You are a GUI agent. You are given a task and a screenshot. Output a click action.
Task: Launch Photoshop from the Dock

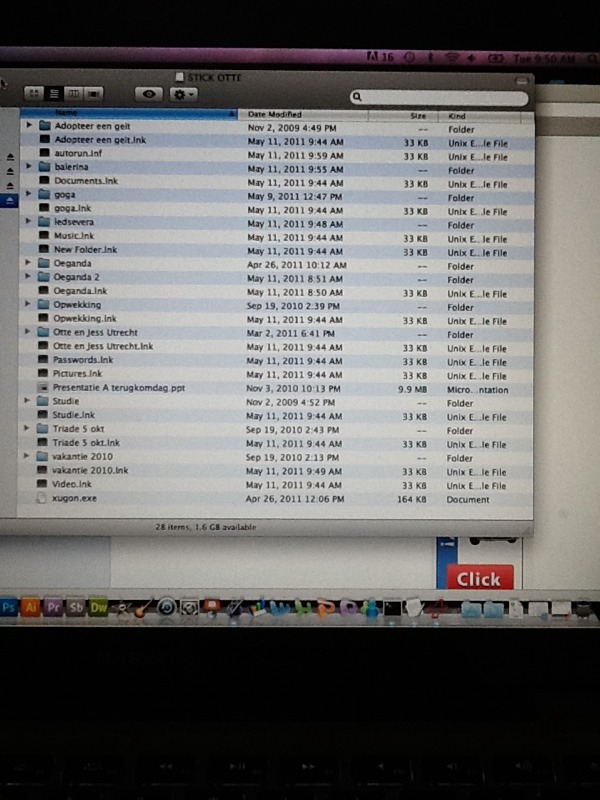click(x=8, y=607)
